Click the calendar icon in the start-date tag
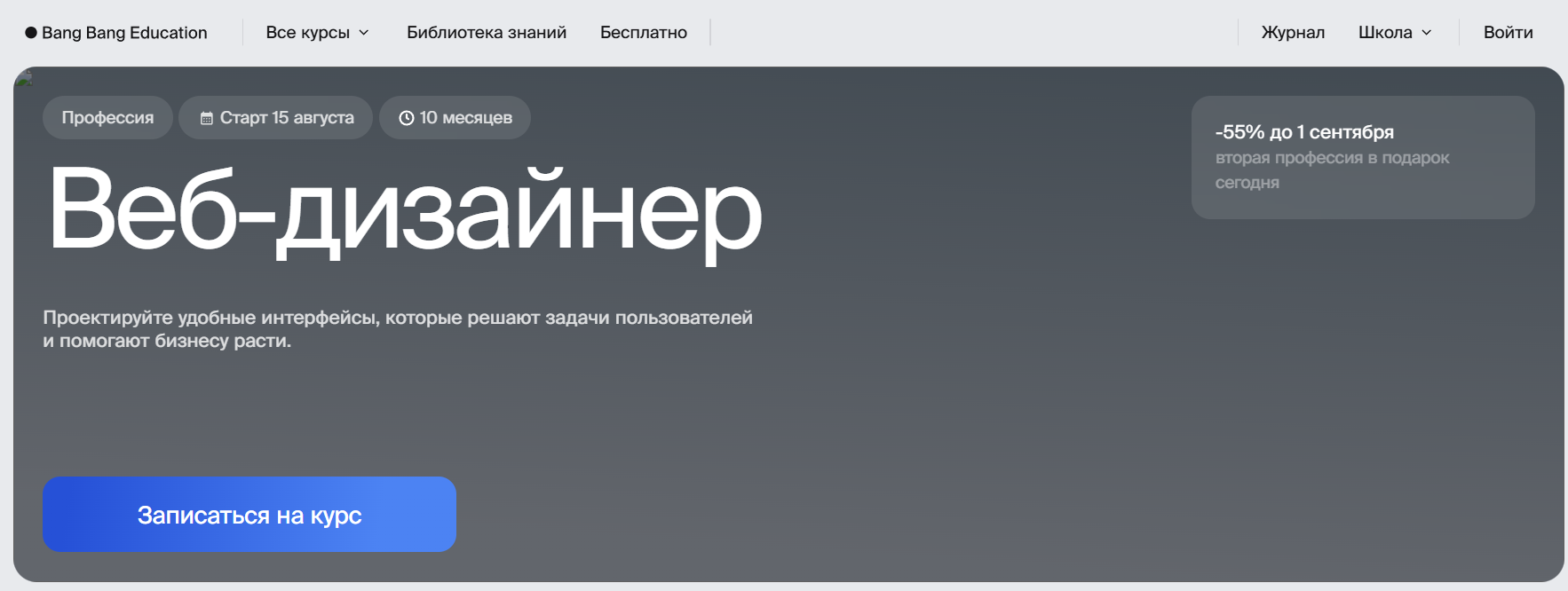The height and width of the screenshot is (591, 1568). (207, 118)
